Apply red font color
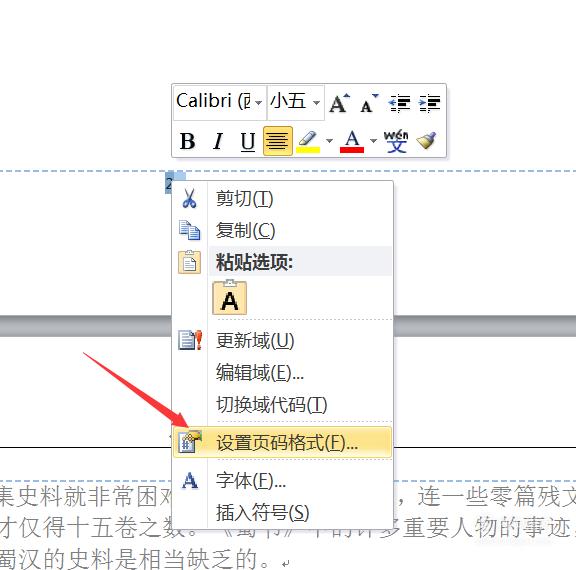The height and width of the screenshot is (570, 576). point(352,142)
